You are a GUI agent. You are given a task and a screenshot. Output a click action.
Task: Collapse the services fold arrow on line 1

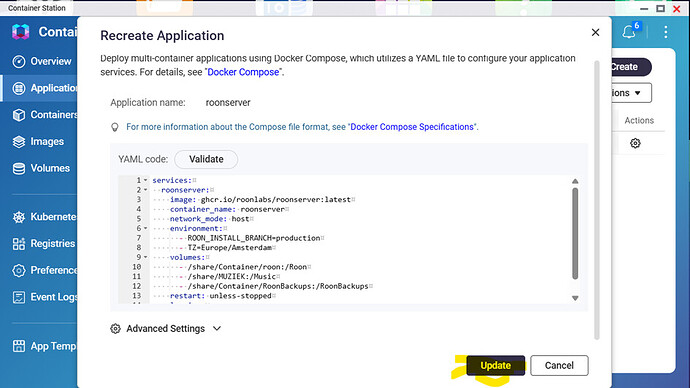[146, 180]
